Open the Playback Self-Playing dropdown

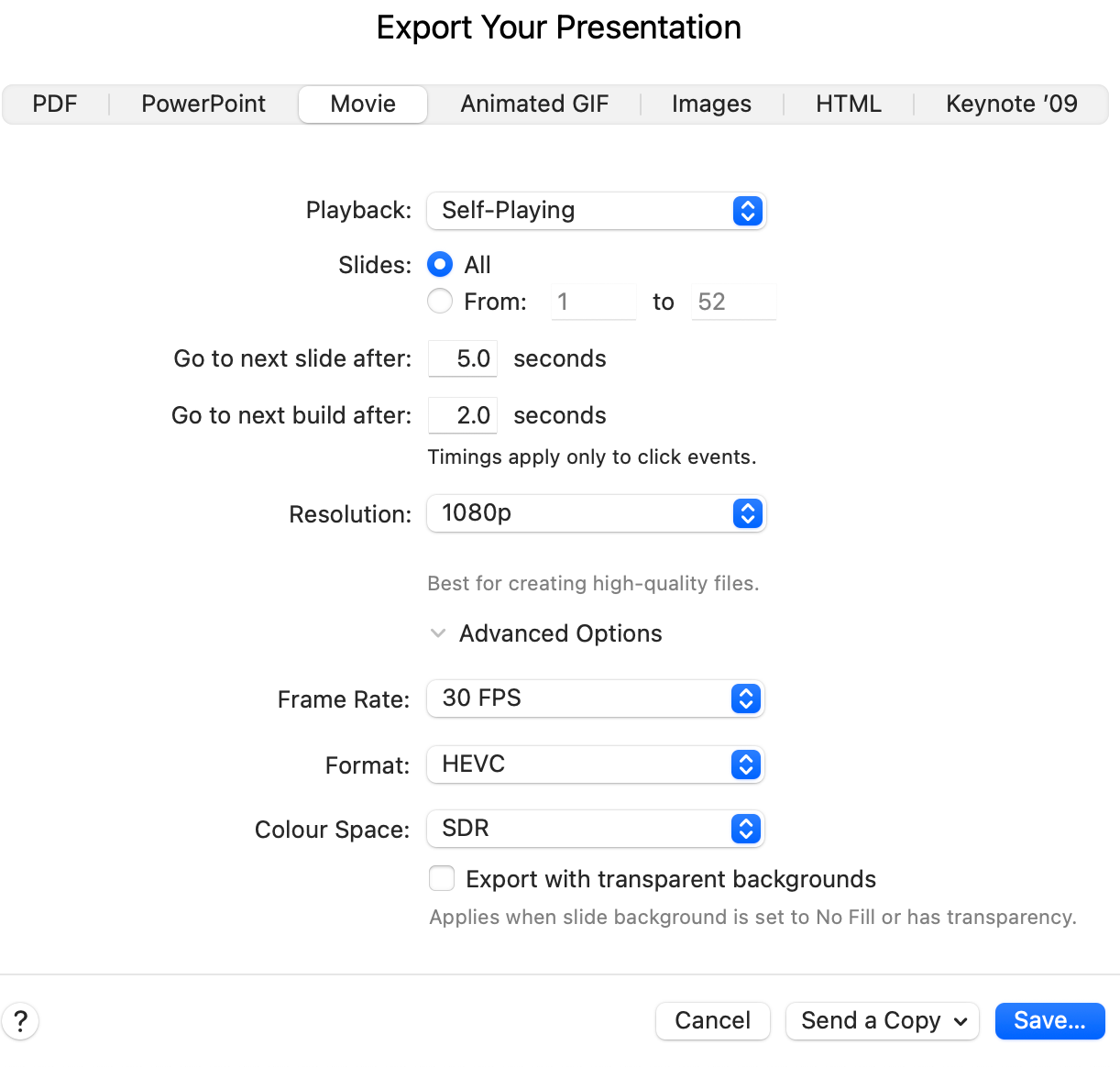(x=596, y=211)
